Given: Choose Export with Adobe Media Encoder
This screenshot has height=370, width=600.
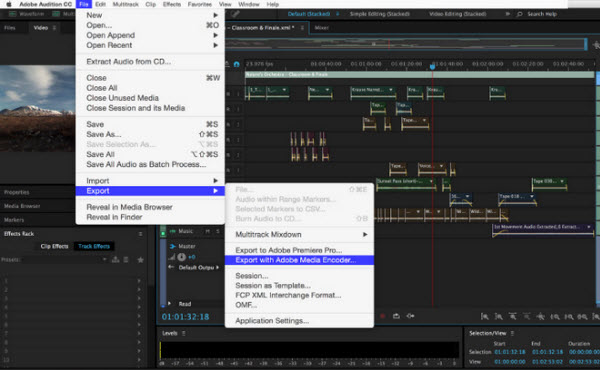Looking at the screenshot, I should pos(299,260).
